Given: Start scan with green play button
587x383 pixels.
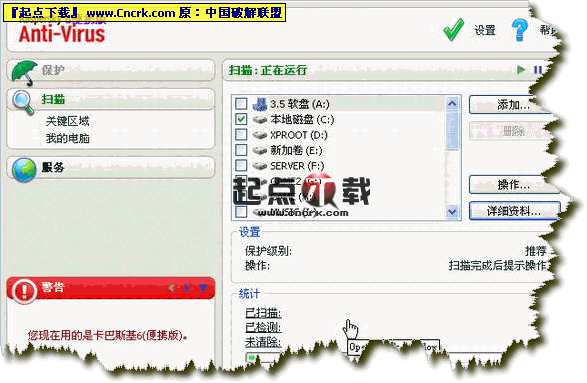Looking at the screenshot, I should pyautogui.click(x=521, y=70).
